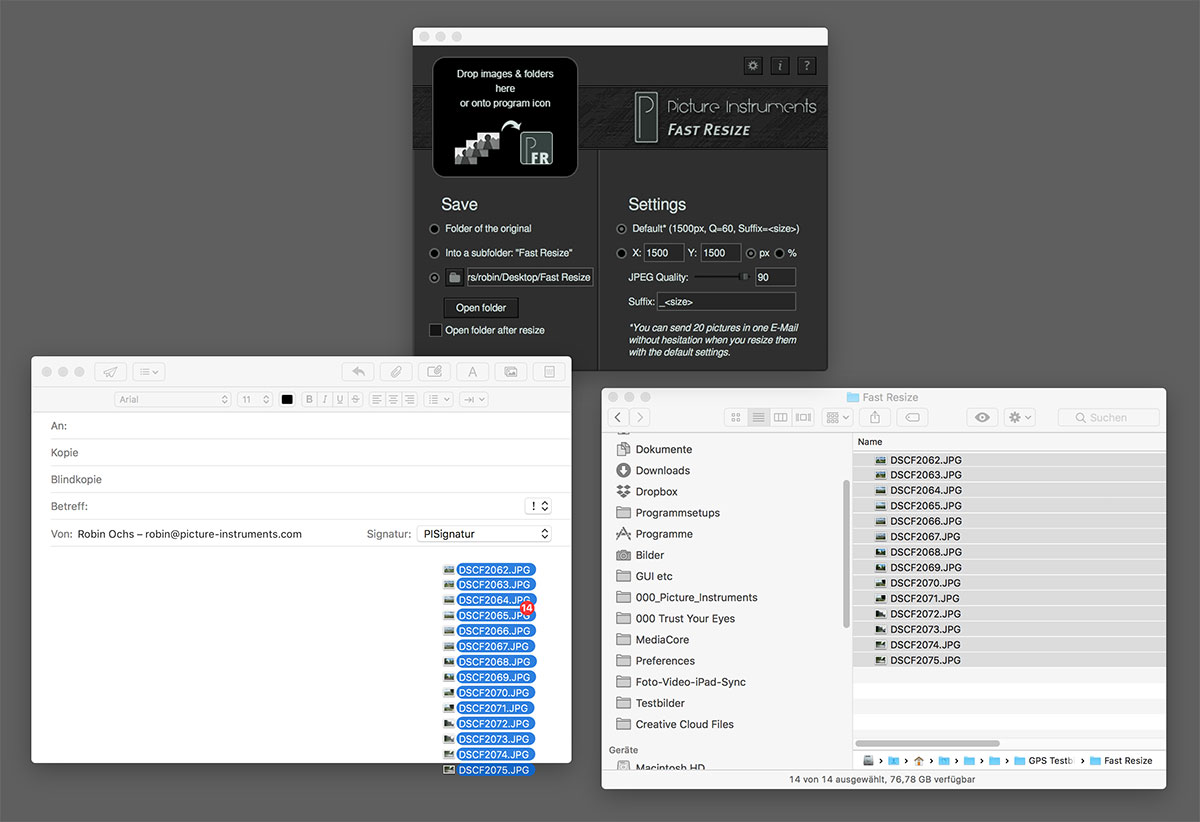
Task: Open Creative Cloud Files in Finder sidebar
Action: [x=684, y=724]
